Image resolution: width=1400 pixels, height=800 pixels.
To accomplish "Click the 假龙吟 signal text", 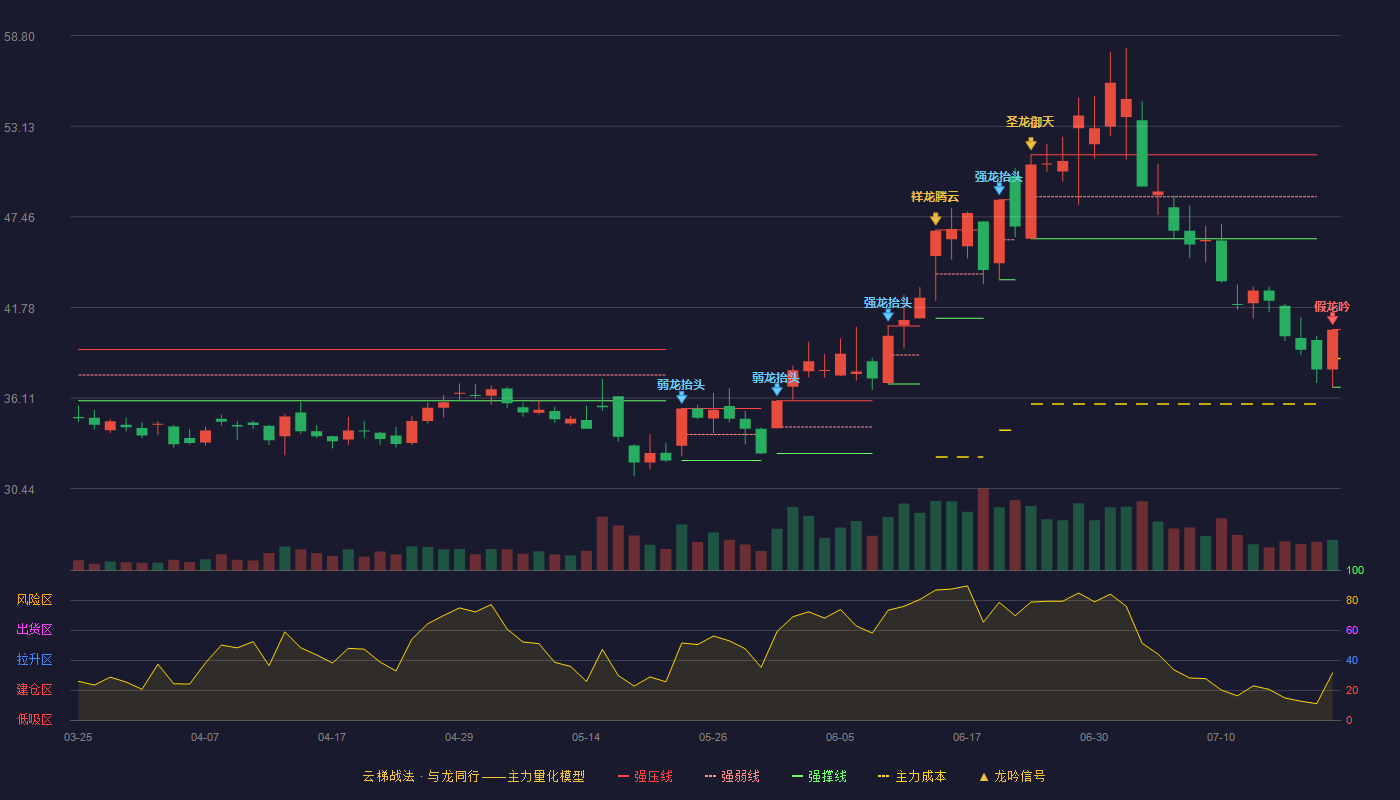I will click(1332, 306).
